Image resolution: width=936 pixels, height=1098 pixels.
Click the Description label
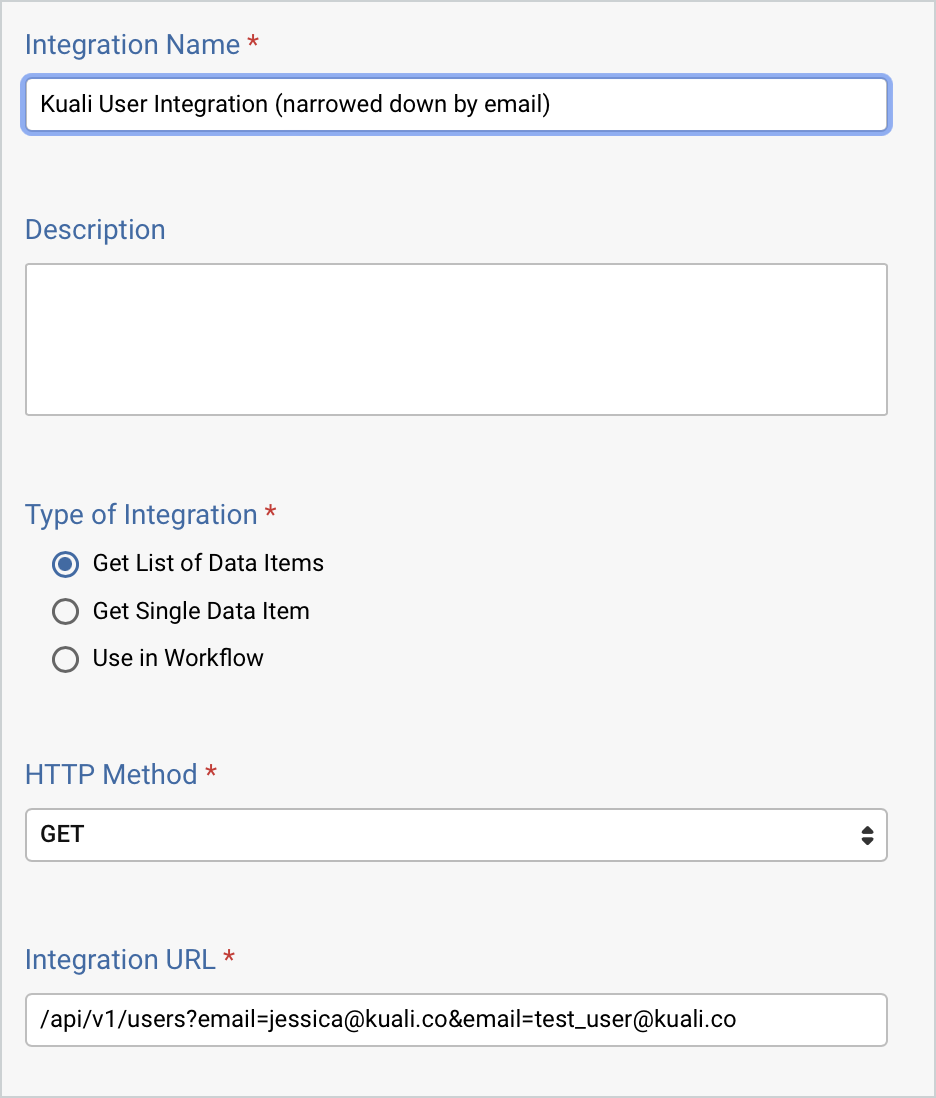point(95,230)
